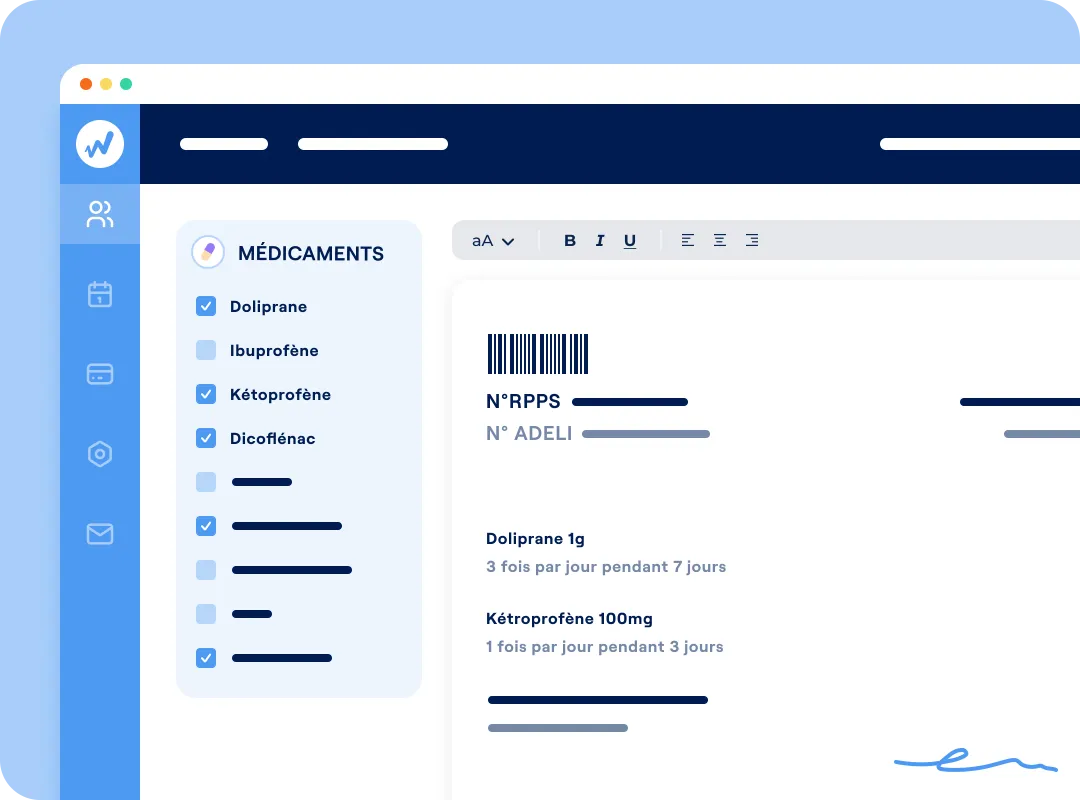The width and height of the screenshot is (1080, 800).
Task: Click '1 fois par jour pendant 3 jours'
Action: tap(605, 647)
